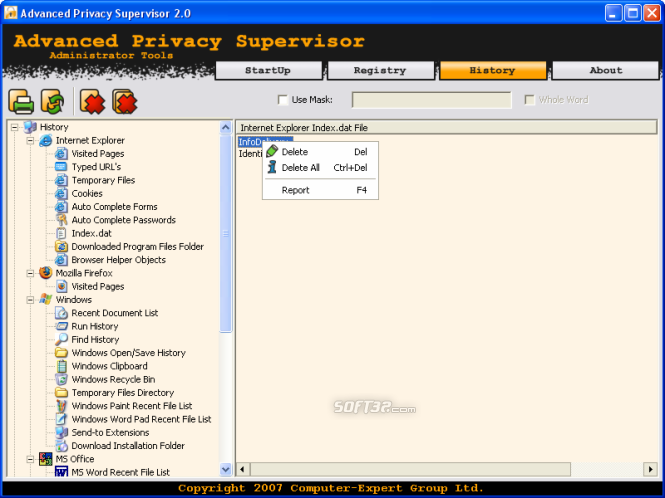Select the InfoDelivery list entry
Image resolution: width=665 pixels, height=498 pixels.
[x=250, y=142]
